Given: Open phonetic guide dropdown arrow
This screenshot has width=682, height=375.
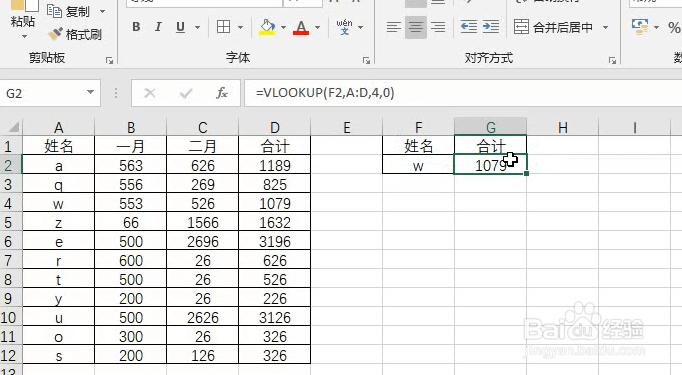Looking at the screenshot, I should point(361,27).
